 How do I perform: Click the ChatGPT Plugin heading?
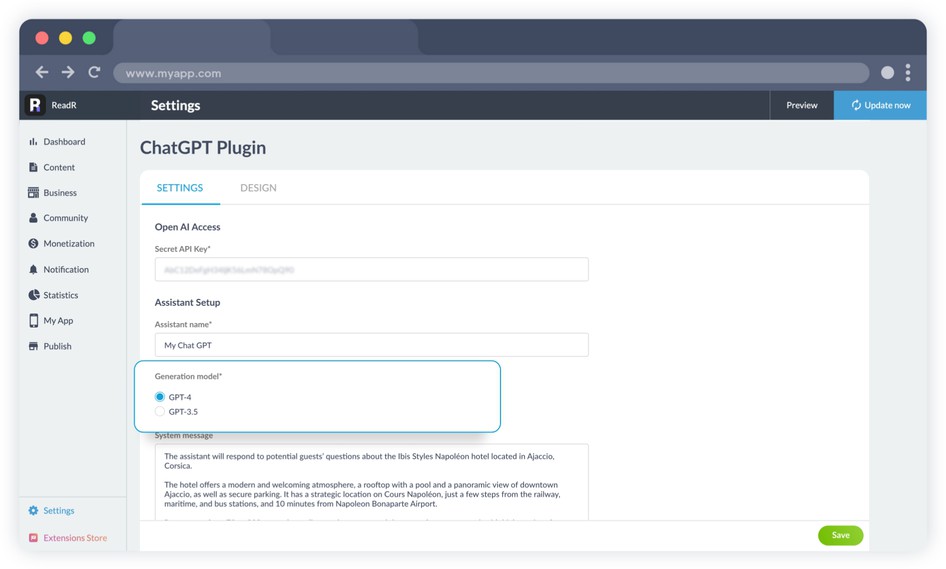click(203, 148)
